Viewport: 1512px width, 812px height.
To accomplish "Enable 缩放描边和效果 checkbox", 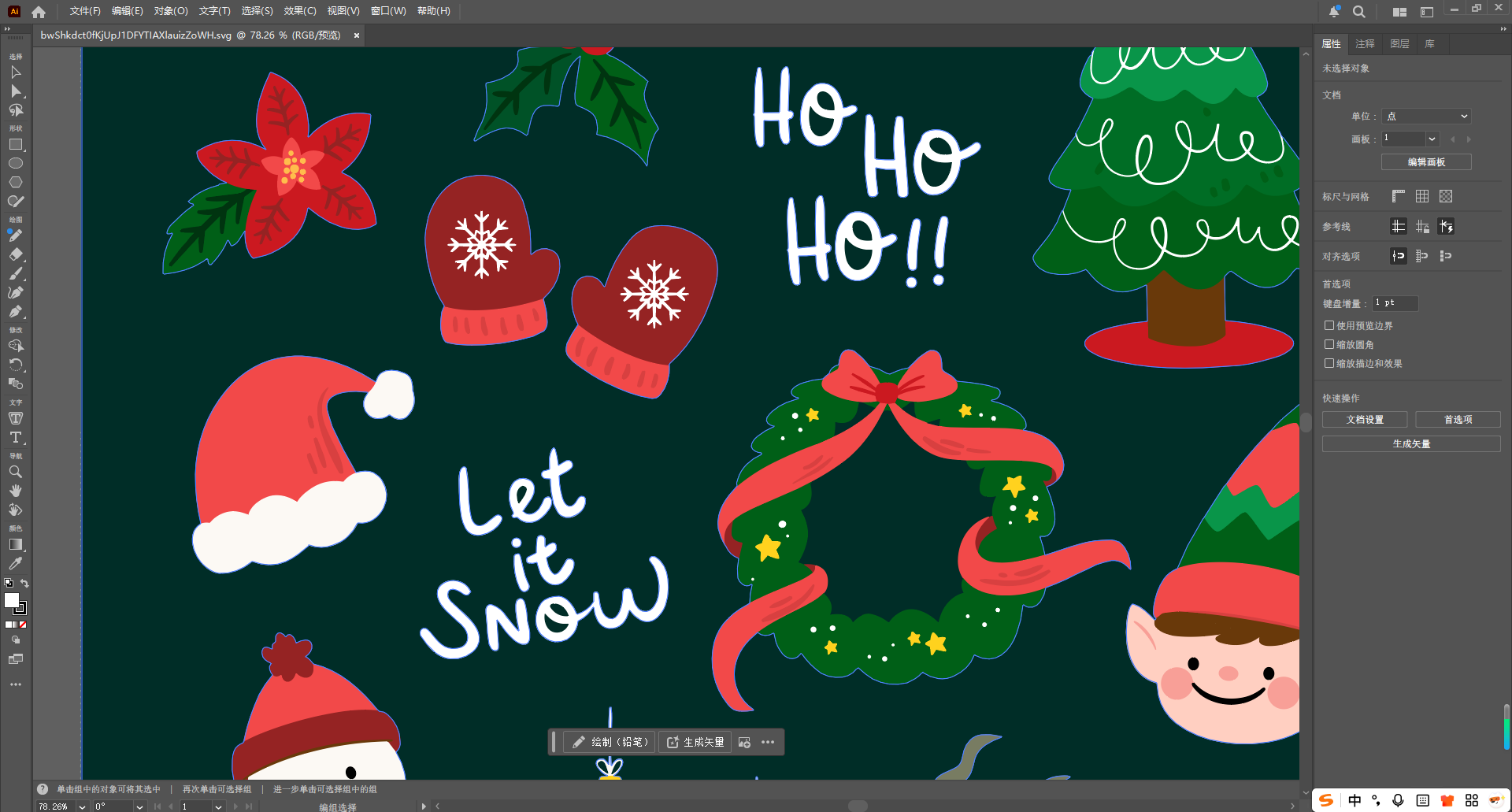I will tap(1329, 363).
